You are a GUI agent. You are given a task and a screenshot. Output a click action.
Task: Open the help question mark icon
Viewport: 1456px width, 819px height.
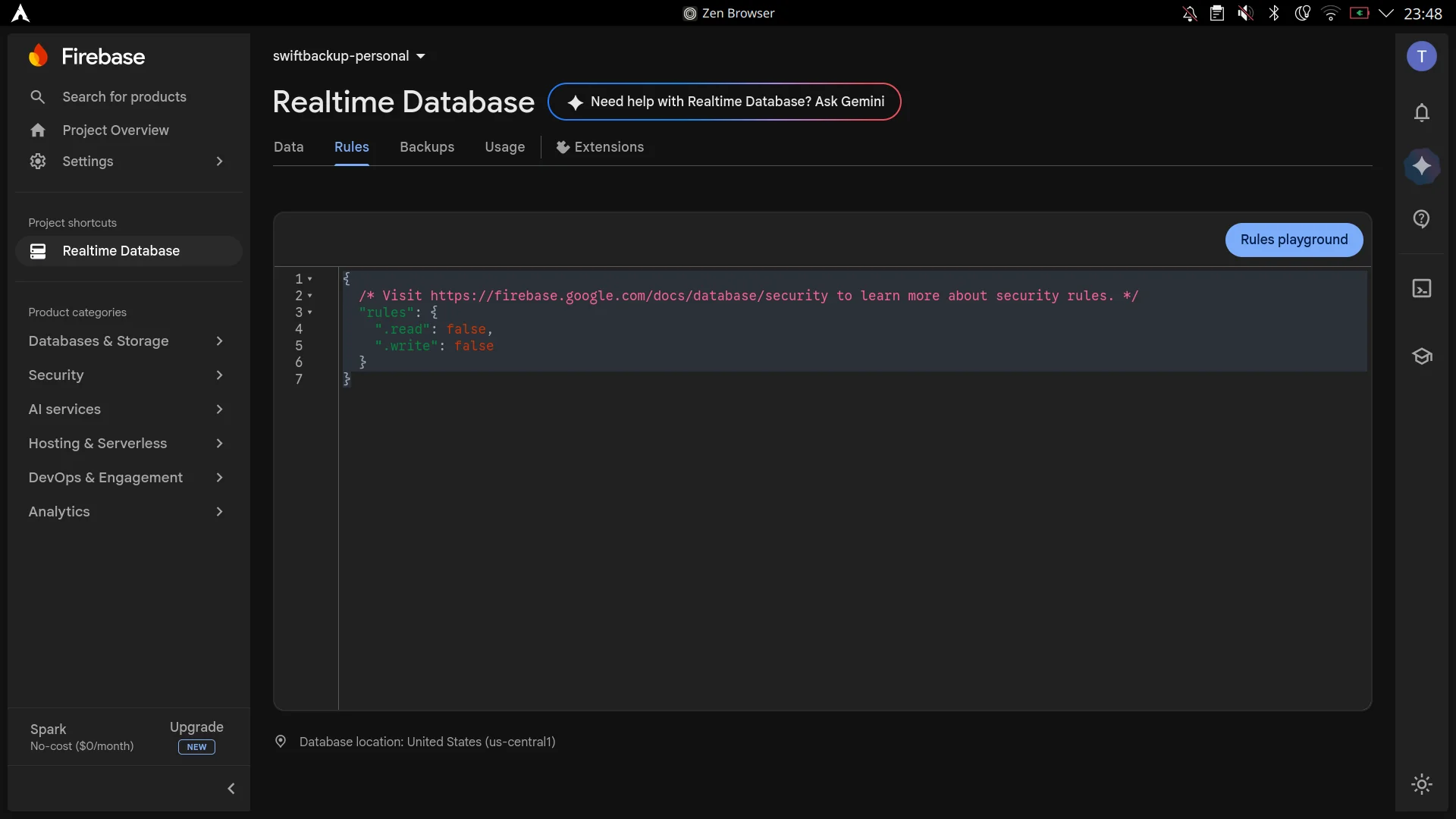[1422, 219]
